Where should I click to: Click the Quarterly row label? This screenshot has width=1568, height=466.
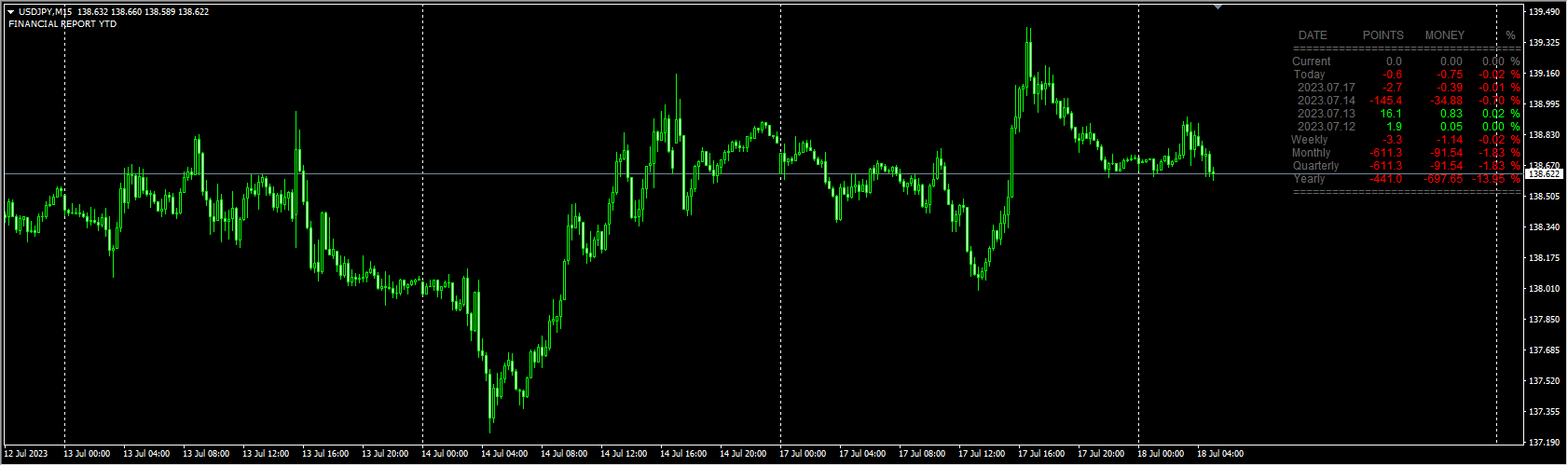1315,166
